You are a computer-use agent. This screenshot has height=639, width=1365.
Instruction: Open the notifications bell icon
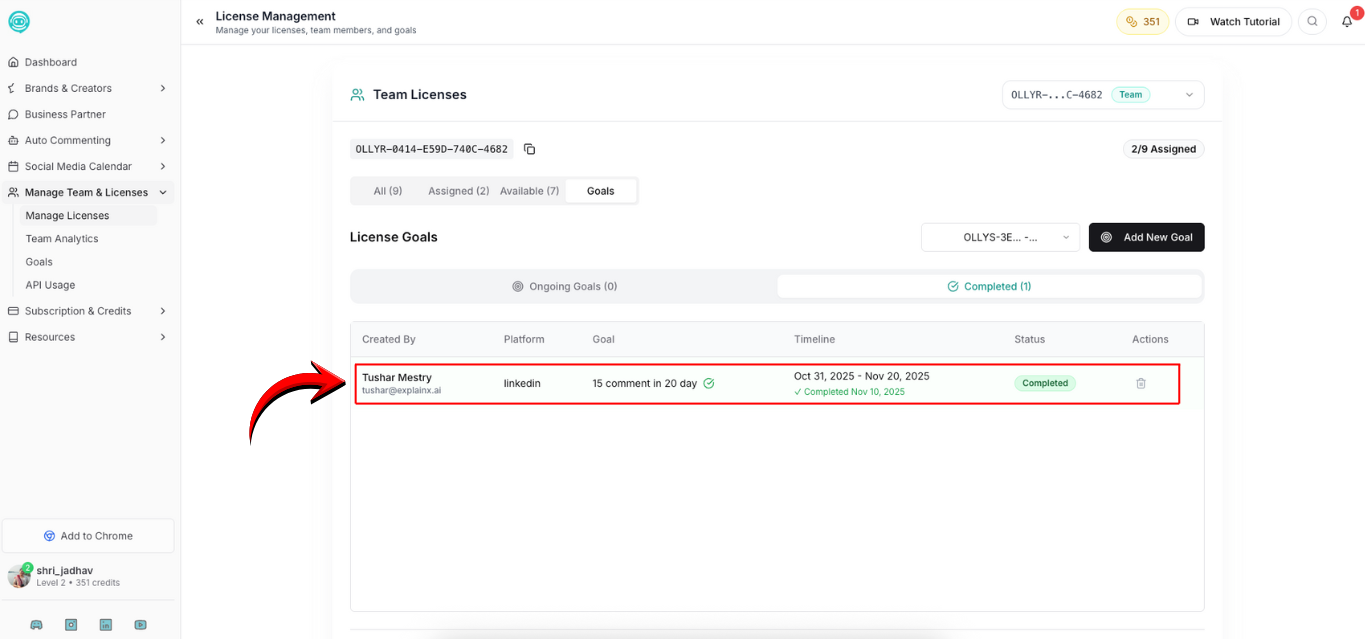(1346, 21)
